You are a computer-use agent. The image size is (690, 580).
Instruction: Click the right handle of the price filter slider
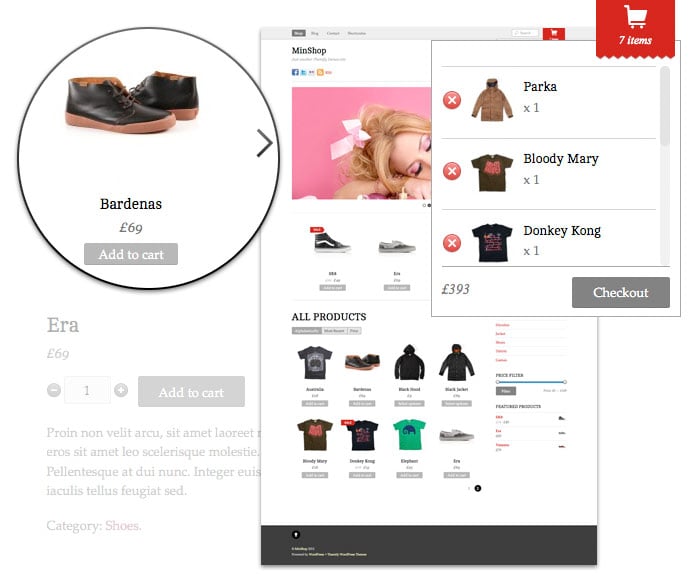[x=565, y=382]
